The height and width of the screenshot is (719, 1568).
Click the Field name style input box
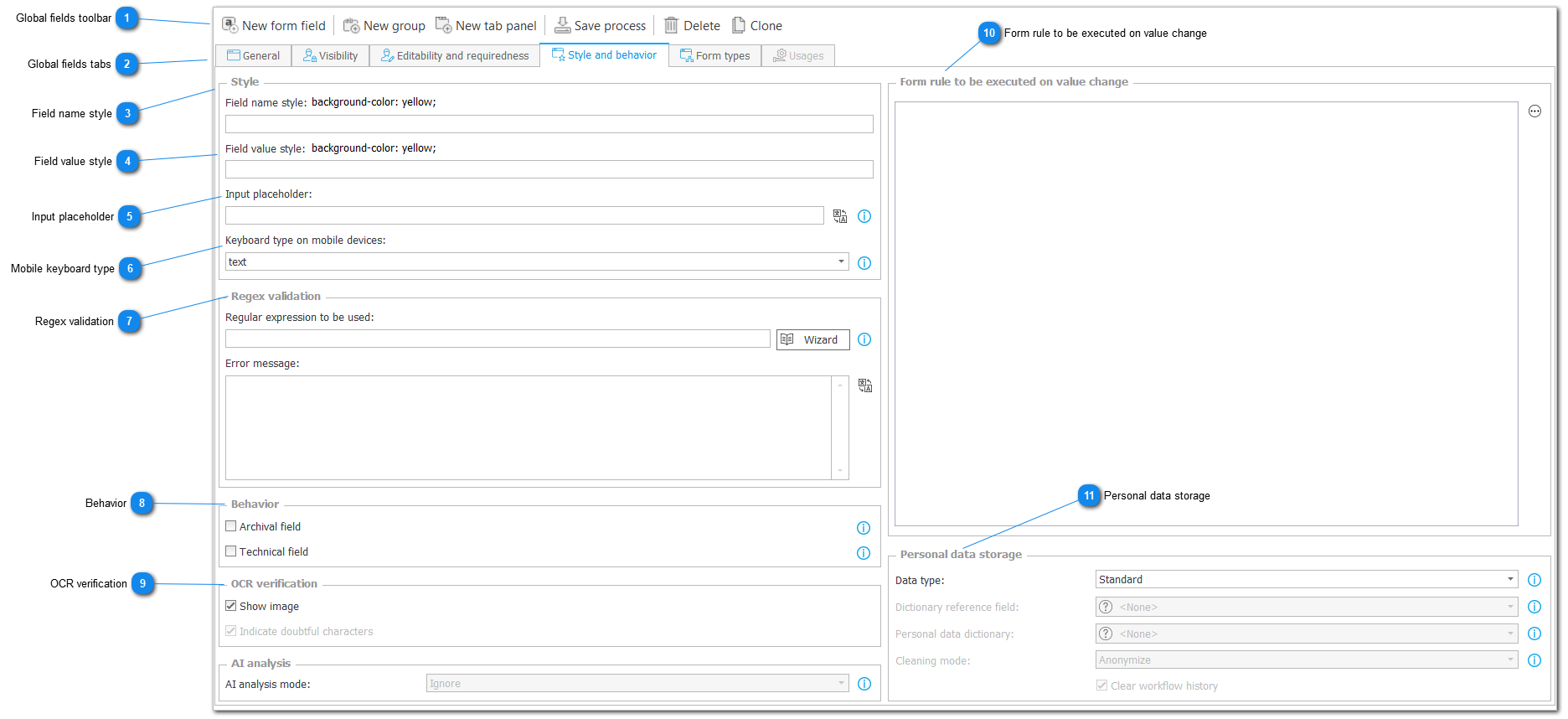549,124
